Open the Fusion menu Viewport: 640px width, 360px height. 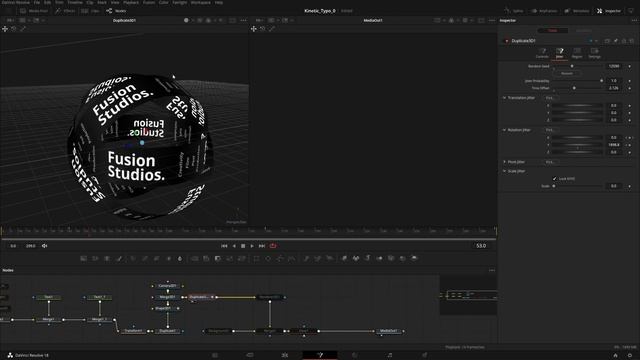(149, 2)
